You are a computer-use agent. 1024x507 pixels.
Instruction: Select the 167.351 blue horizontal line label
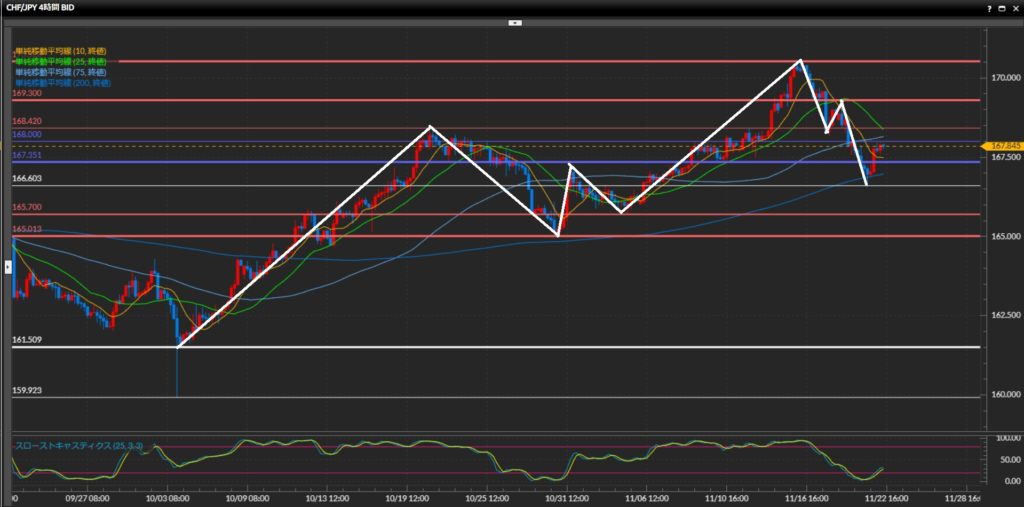[27, 156]
